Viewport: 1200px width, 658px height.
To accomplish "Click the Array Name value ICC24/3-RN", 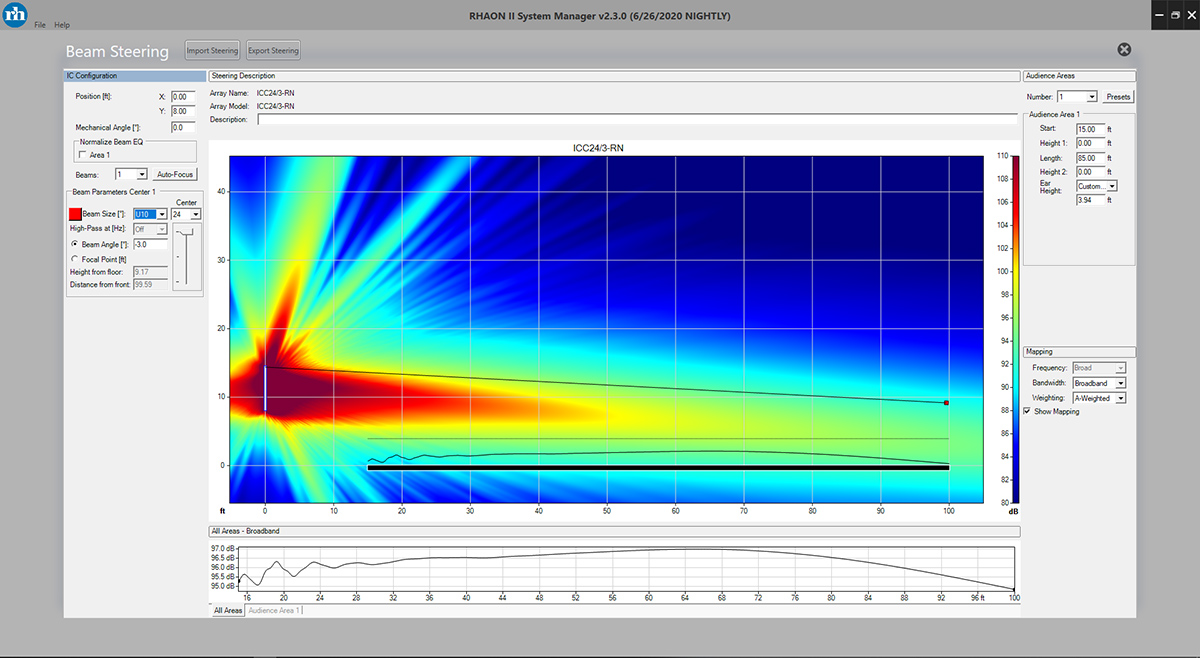I will pos(275,93).
